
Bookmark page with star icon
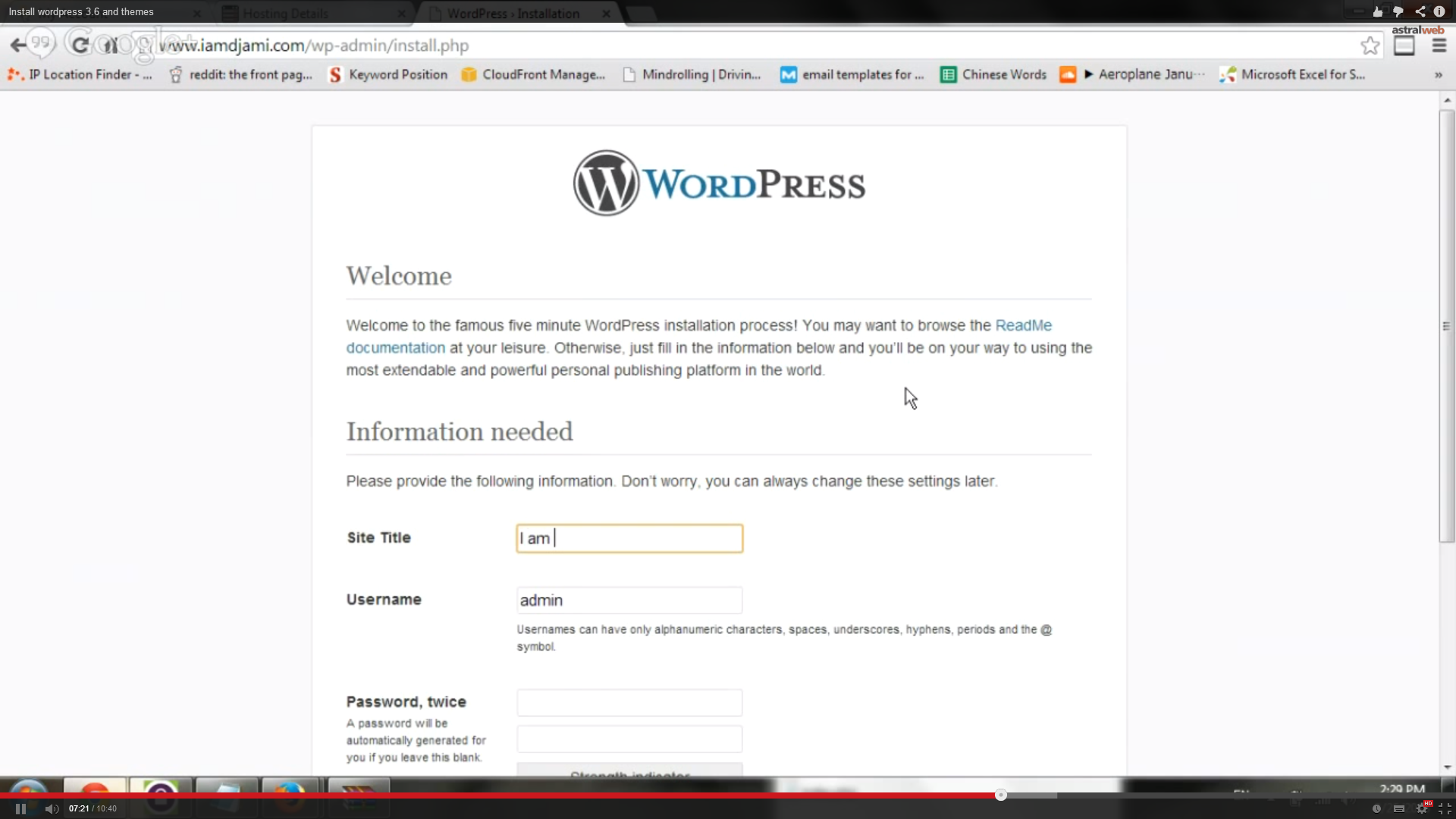point(1370,45)
